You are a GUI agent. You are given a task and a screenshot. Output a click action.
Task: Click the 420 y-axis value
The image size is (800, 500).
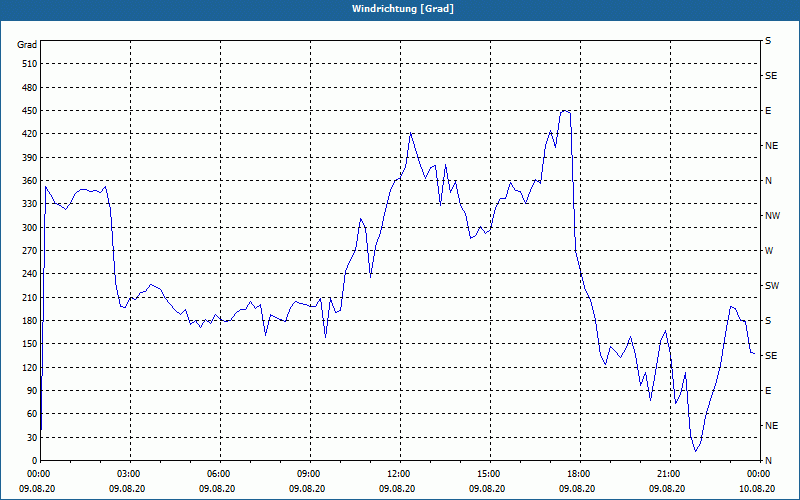coord(30,134)
